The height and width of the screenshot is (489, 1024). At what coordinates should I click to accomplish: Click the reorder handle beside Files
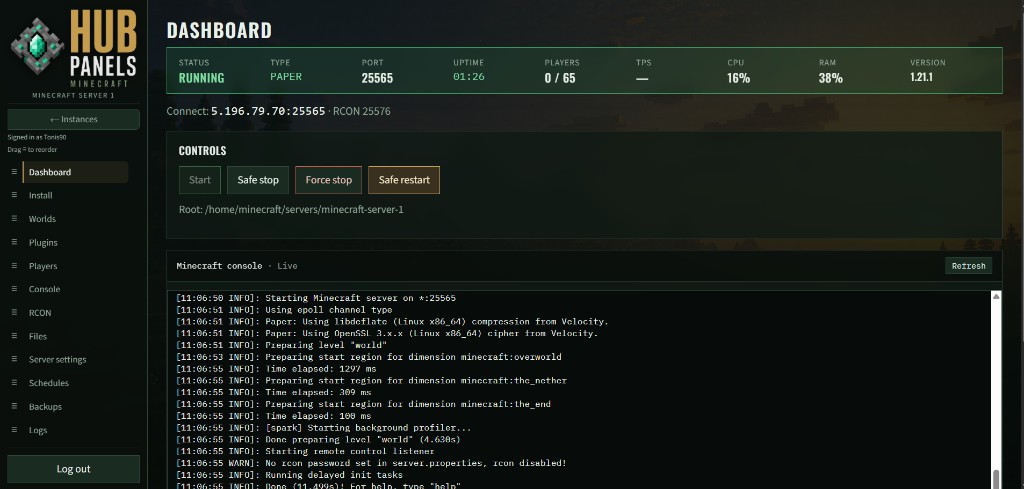point(14,336)
